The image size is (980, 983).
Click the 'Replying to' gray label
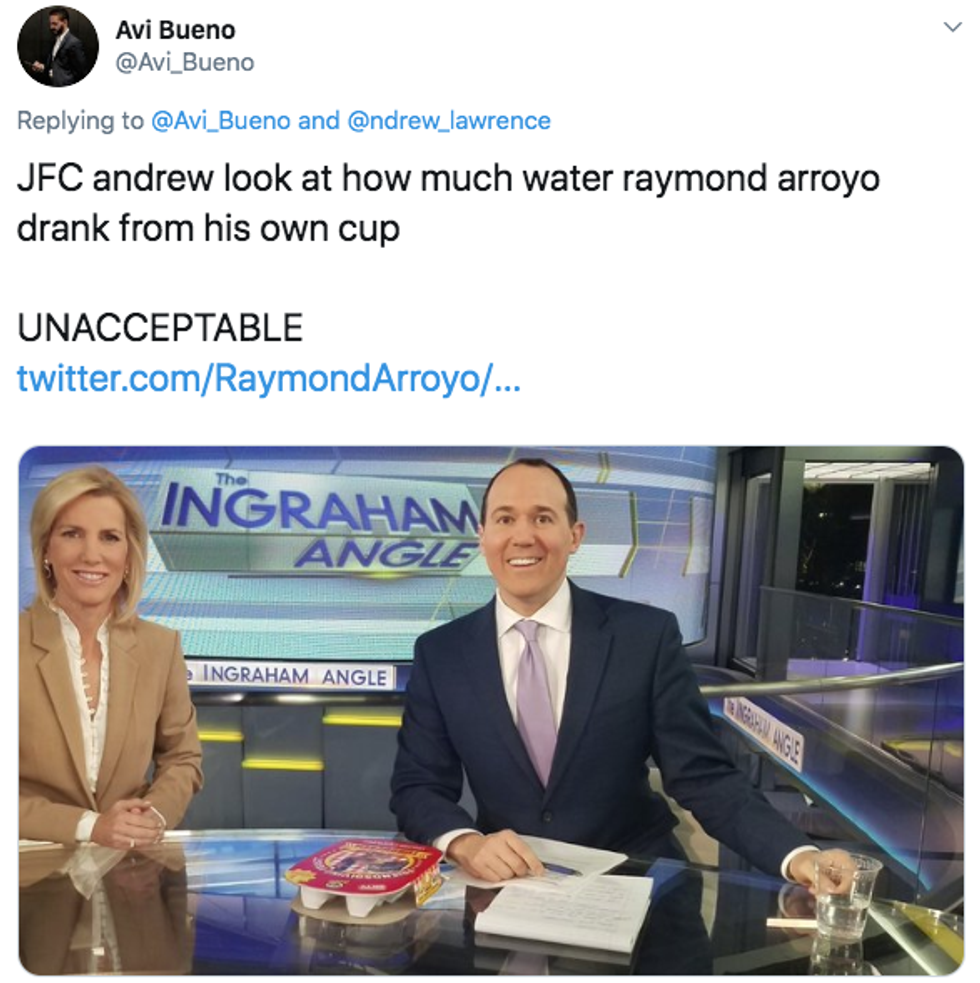click(80, 120)
